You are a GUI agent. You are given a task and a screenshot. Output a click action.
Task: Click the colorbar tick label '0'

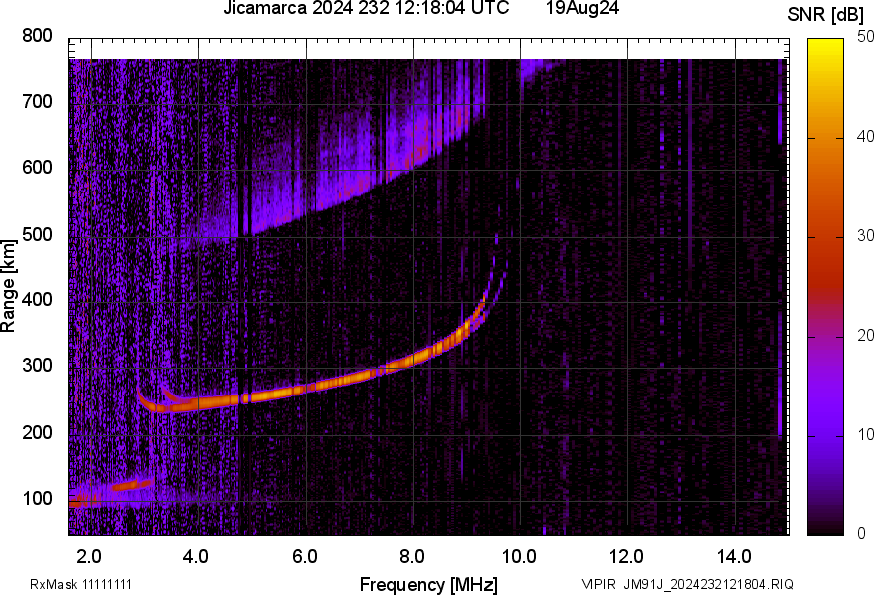[x=862, y=534]
